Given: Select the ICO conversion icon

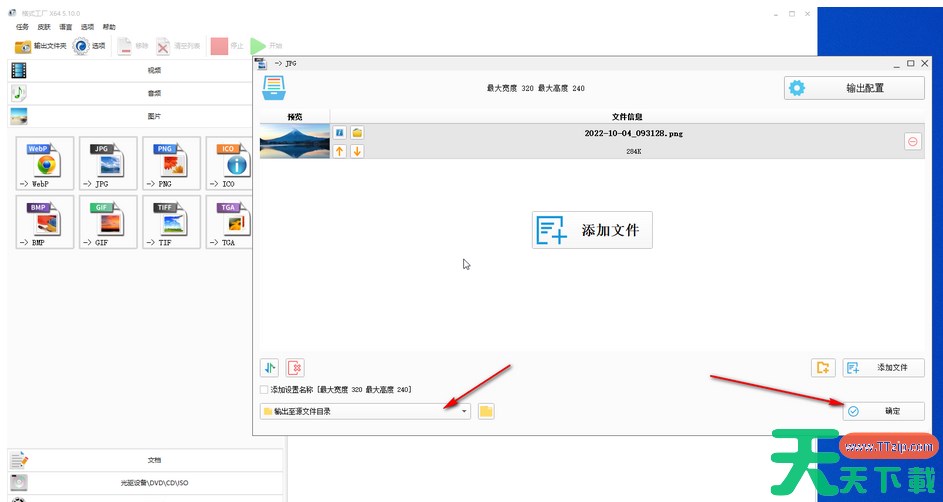Looking at the screenshot, I should click(x=229, y=164).
